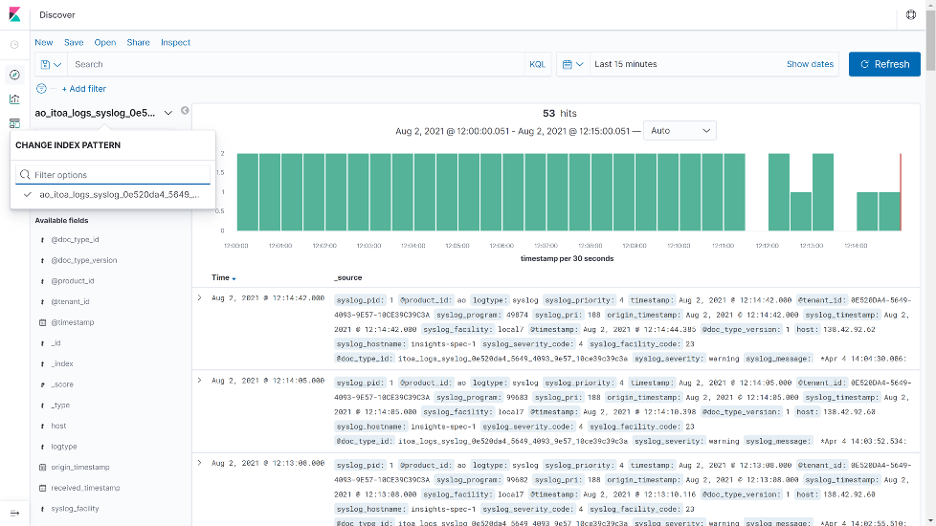936x526 pixels.
Task: Click the Inspect menu item
Action: point(175,42)
